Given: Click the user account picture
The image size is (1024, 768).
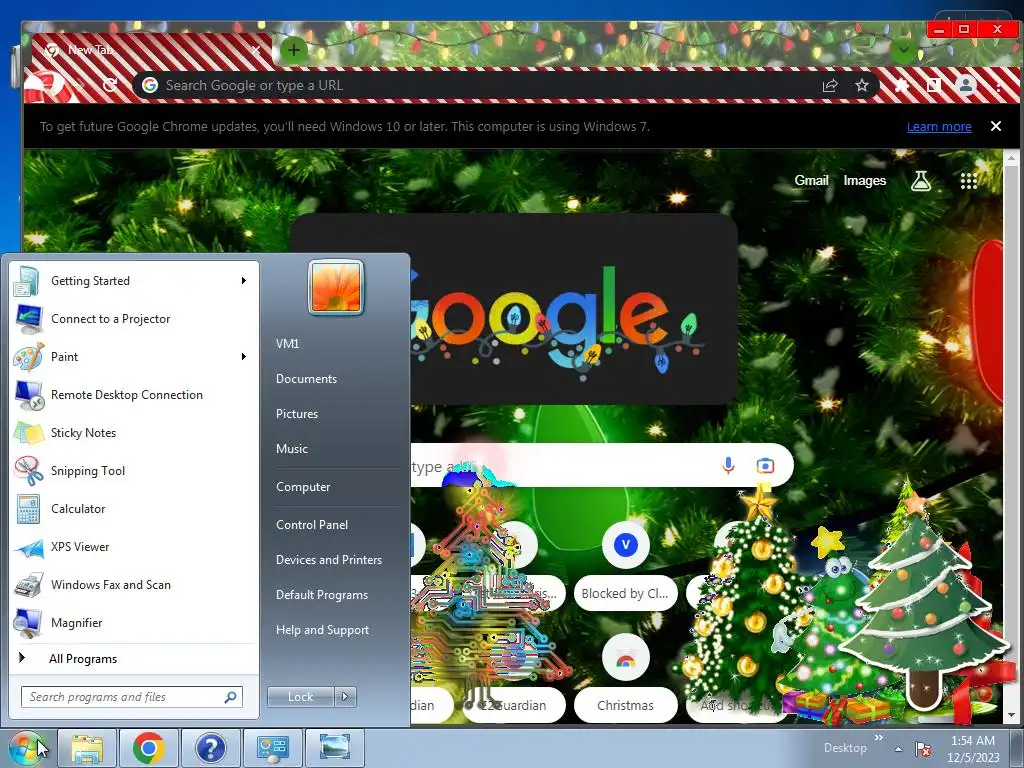Looking at the screenshot, I should tap(336, 287).
